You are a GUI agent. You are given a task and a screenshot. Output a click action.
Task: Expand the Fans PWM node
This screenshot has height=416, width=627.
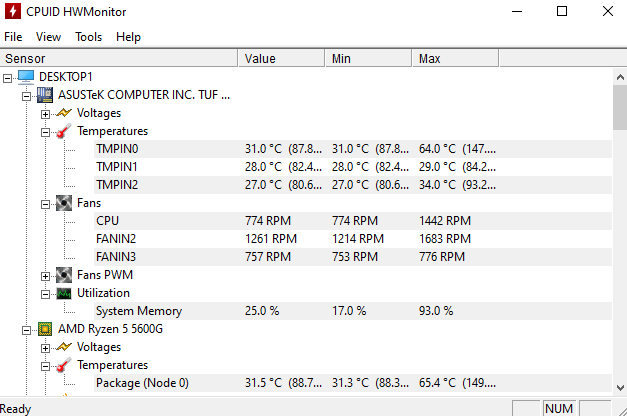tap(45, 275)
